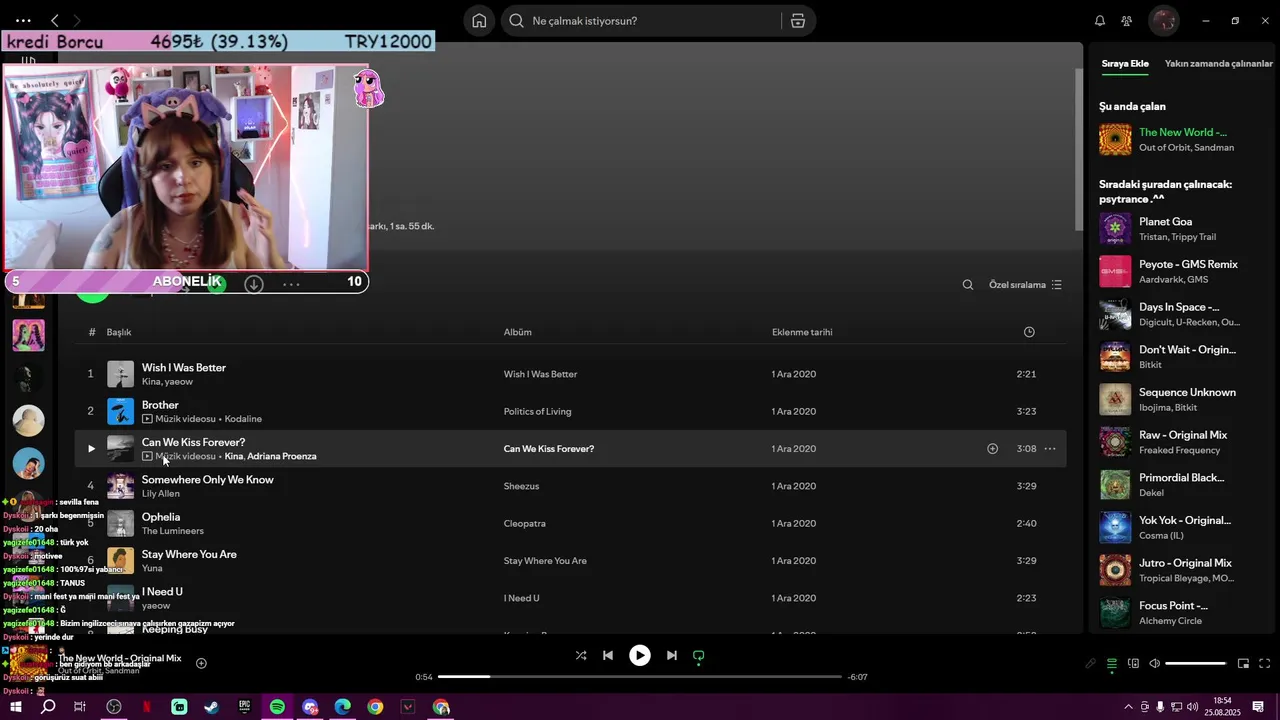Open the Browse icon in search bar

(797, 21)
